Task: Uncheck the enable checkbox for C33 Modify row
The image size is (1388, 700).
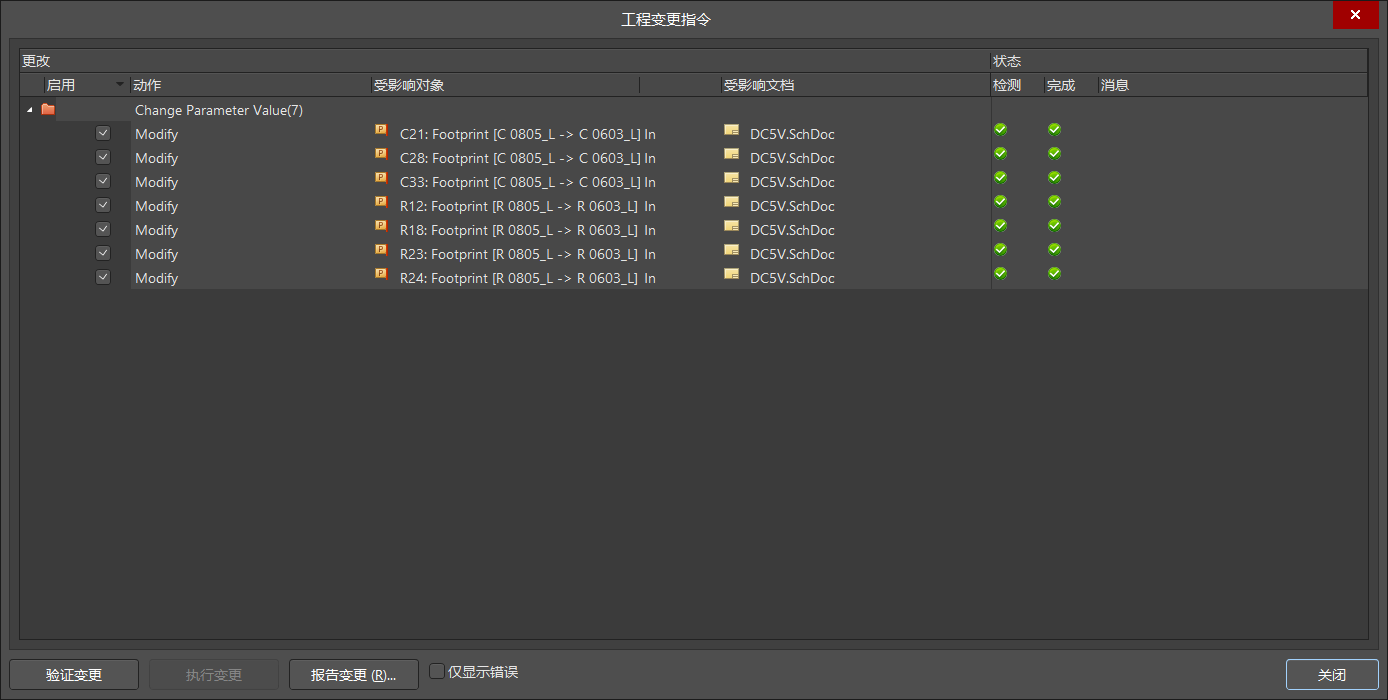Action: pyautogui.click(x=102, y=181)
